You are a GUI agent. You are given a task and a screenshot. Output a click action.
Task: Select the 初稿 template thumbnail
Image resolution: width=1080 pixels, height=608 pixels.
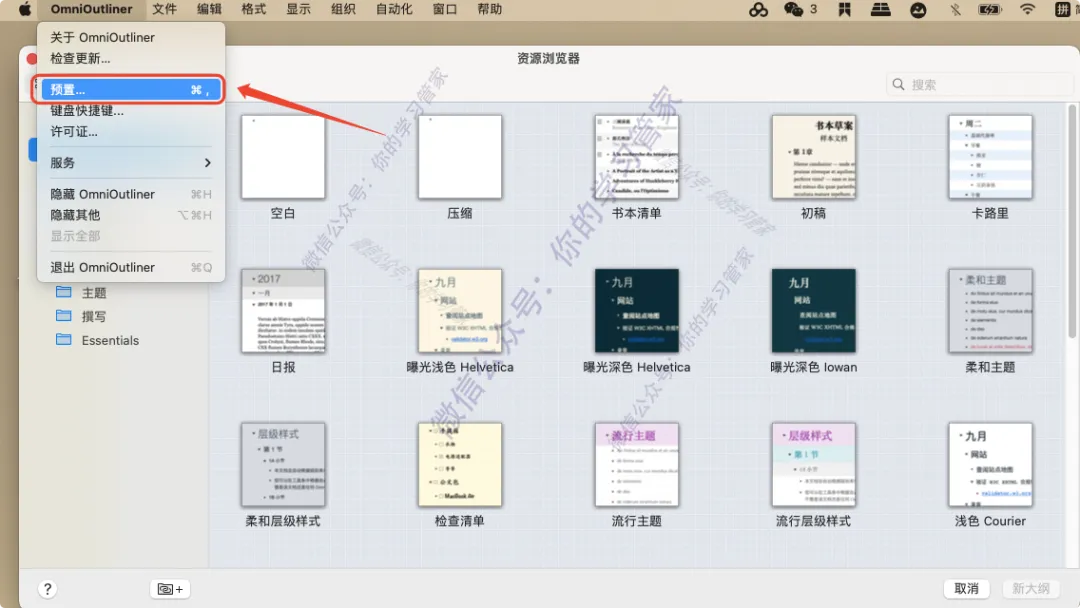(x=813, y=157)
